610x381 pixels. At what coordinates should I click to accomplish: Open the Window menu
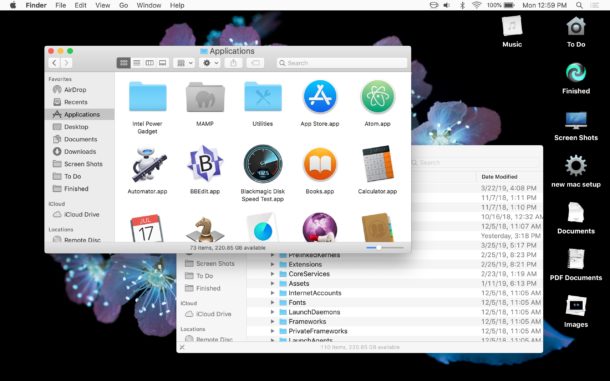(149, 5)
